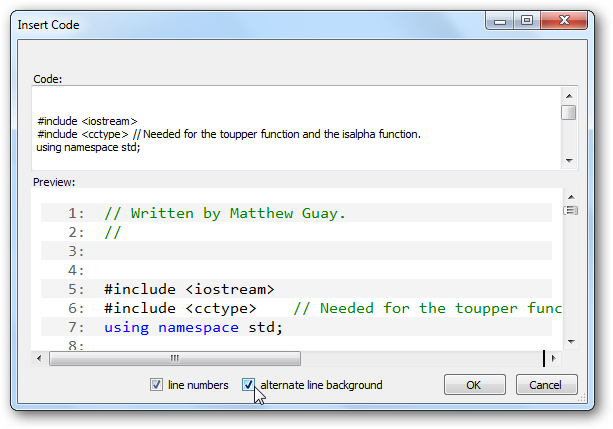Screen dimensions: 613x429
Task: Dismiss the dialog with Cancel
Action: point(546,385)
